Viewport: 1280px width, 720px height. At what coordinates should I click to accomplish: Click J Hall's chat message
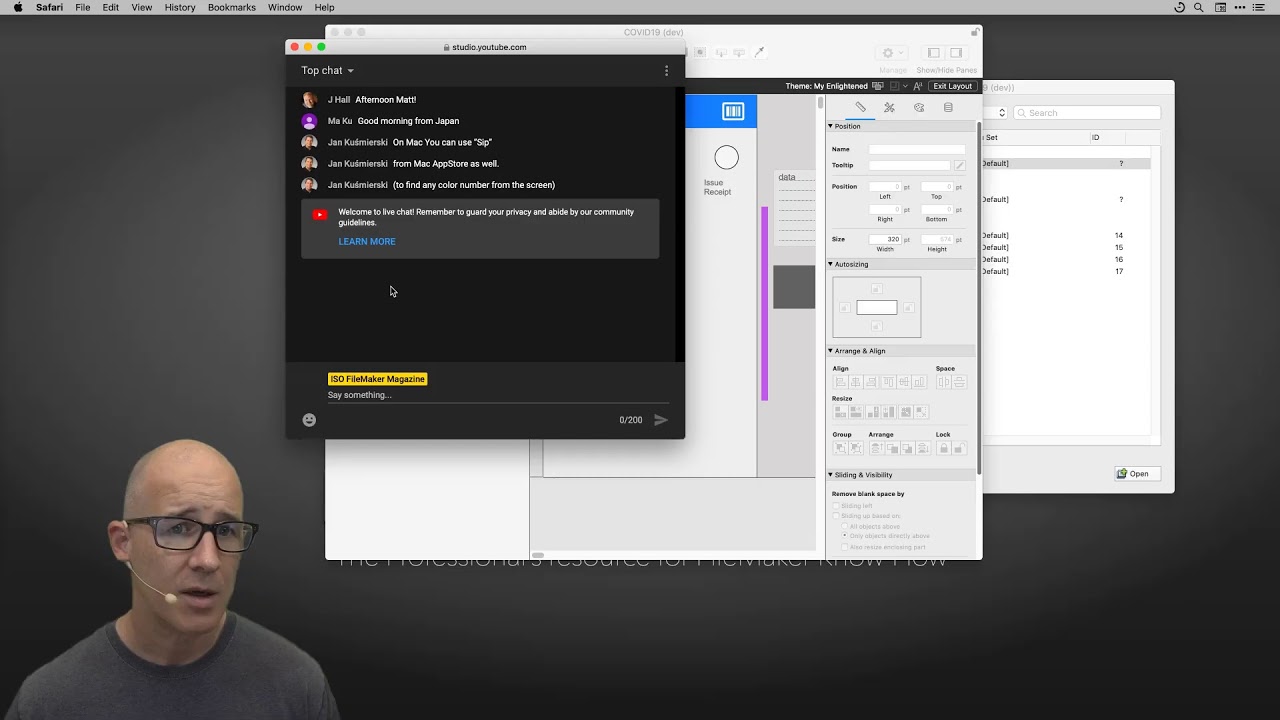(386, 100)
